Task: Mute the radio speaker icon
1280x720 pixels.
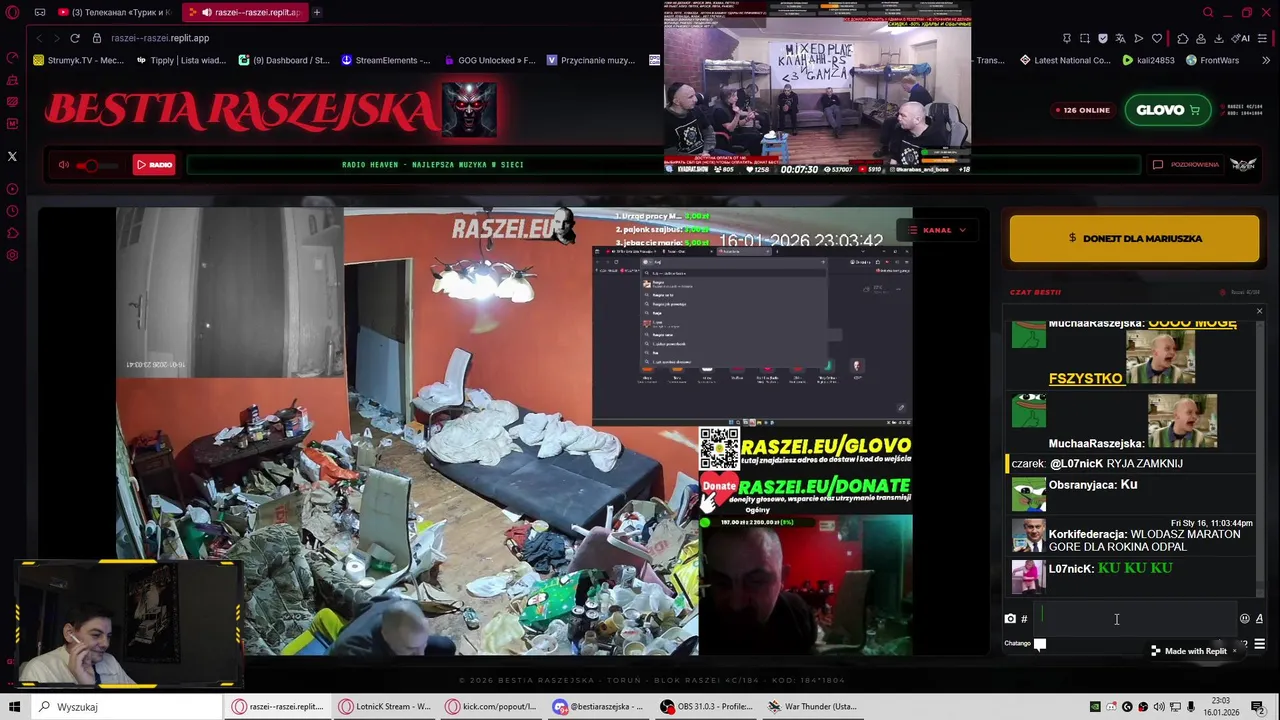Action: coord(64,165)
